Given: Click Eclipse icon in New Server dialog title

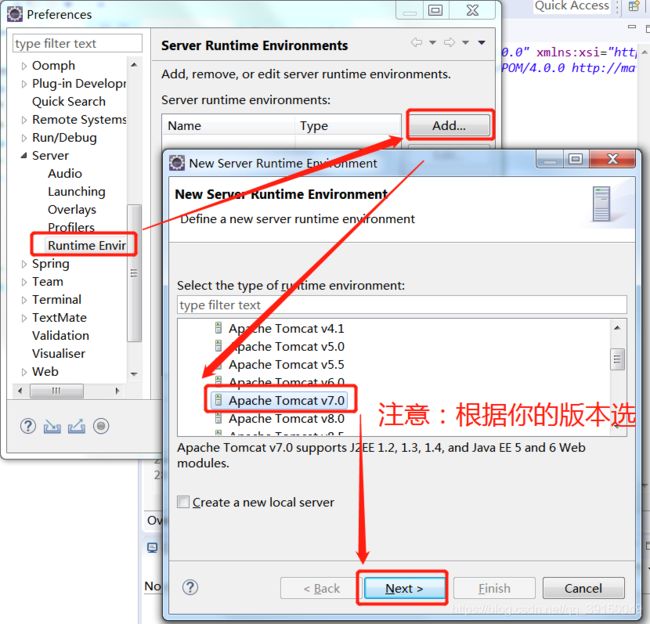Looking at the screenshot, I should (x=177, y=163).
